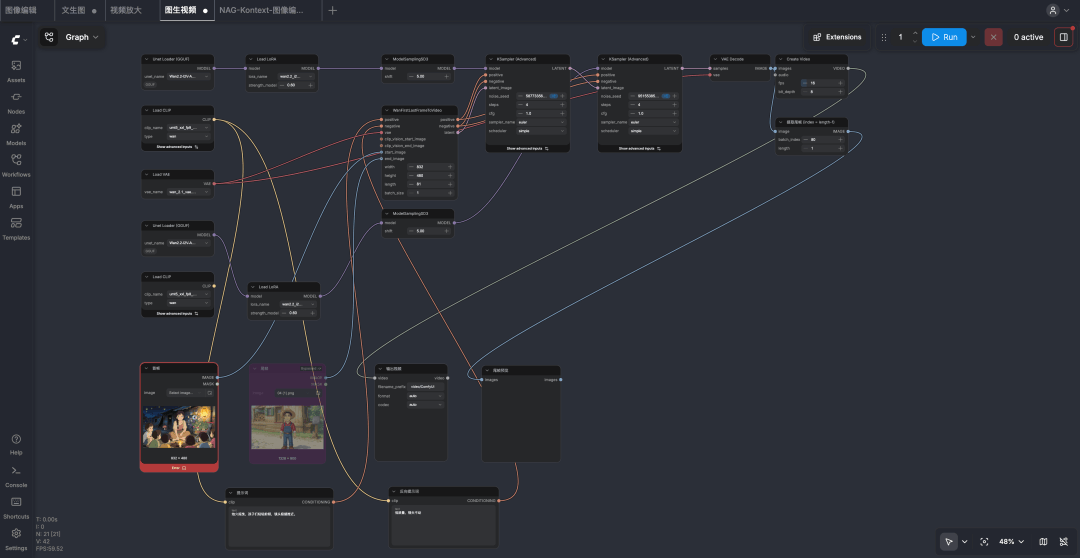Toggle link visibility on canvas
Image resolution: width=1080 pixels, height=558 pixels.
click(1063, 541)
